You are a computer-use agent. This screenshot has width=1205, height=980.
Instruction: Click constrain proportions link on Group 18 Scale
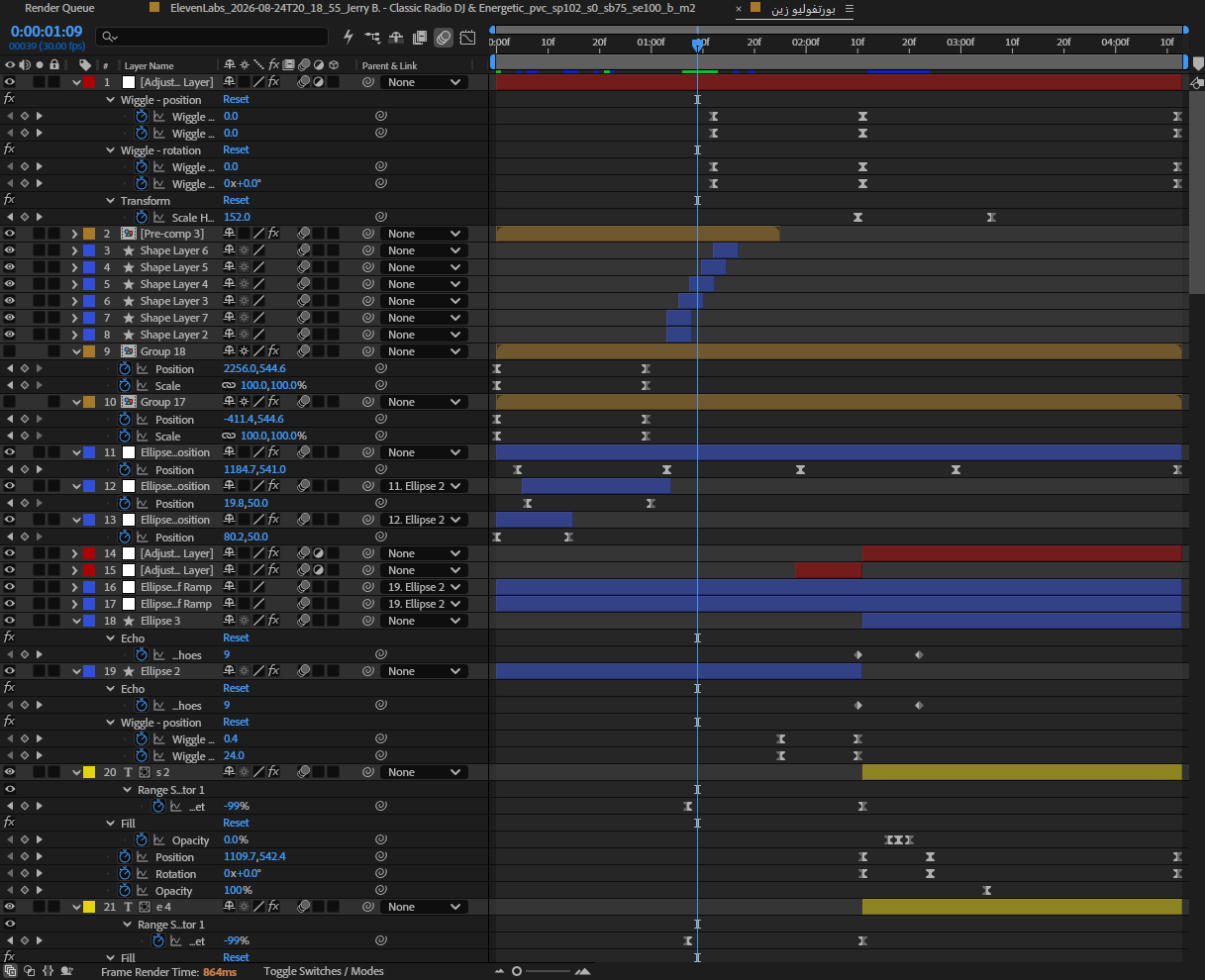(229, 385)
